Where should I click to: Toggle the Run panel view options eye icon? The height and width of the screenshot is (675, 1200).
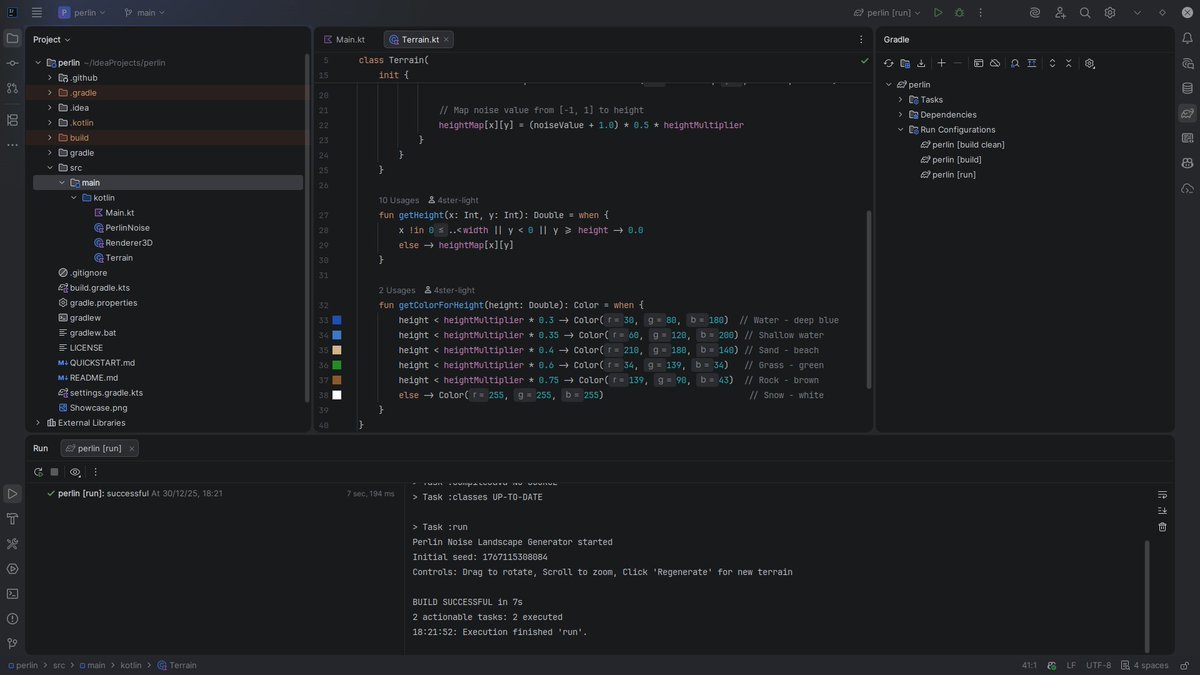75,472
